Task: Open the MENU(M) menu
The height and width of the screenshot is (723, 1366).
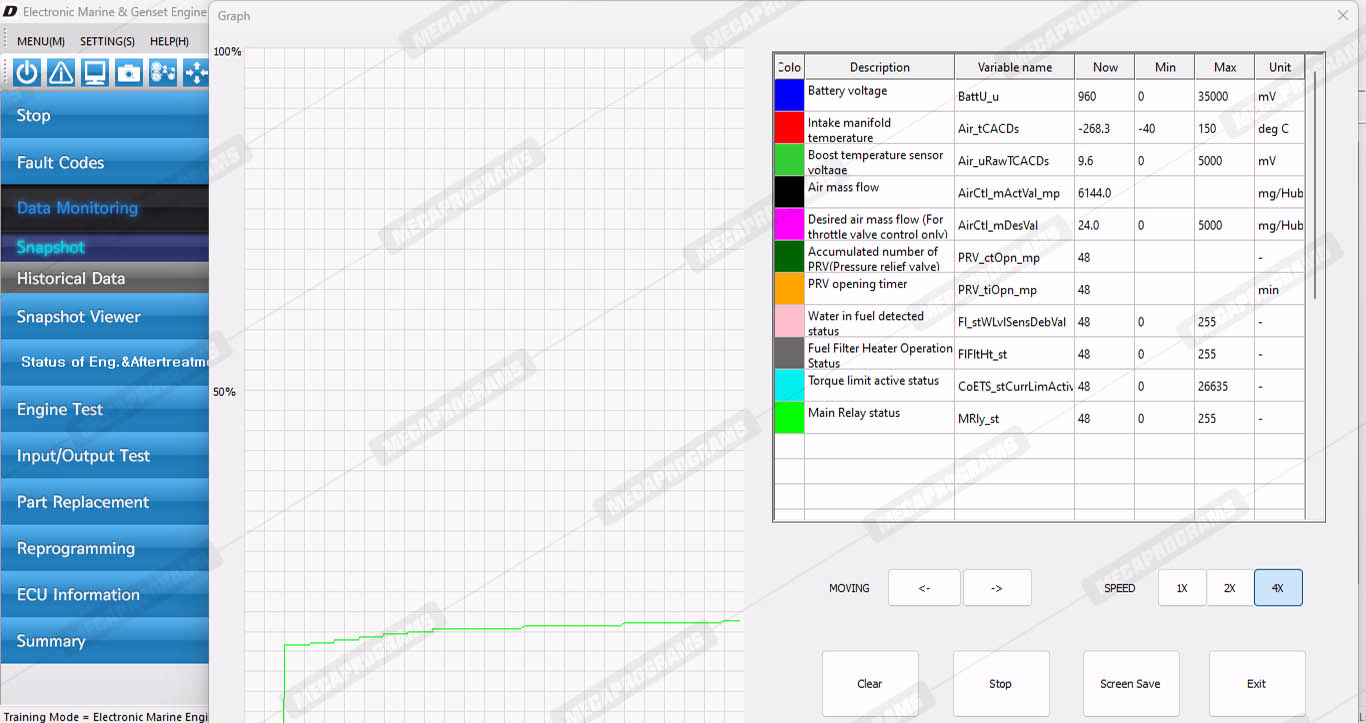Action: click(41, 41)
